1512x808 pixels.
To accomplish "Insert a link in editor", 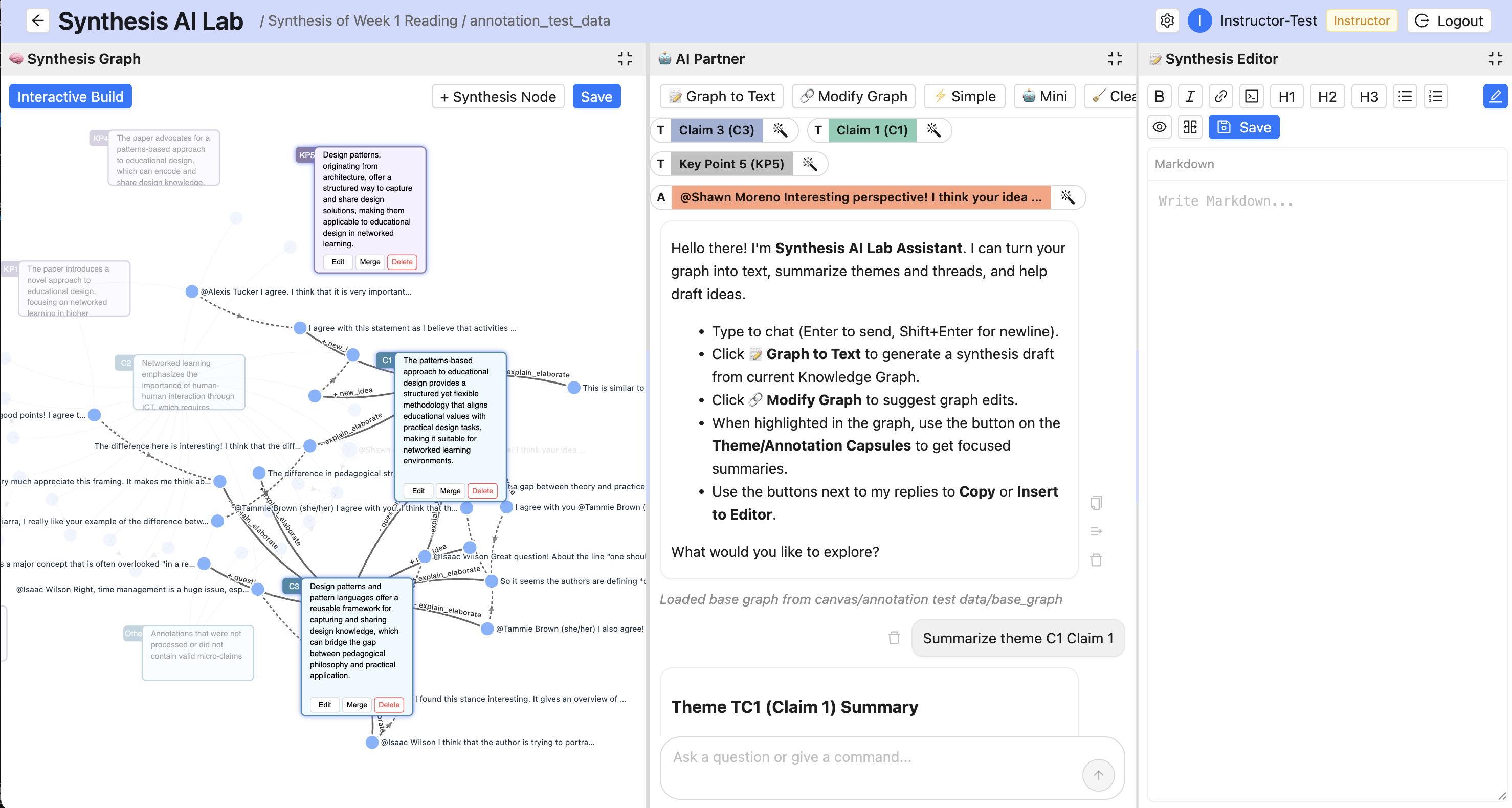I will click(x=1220, y=96).
